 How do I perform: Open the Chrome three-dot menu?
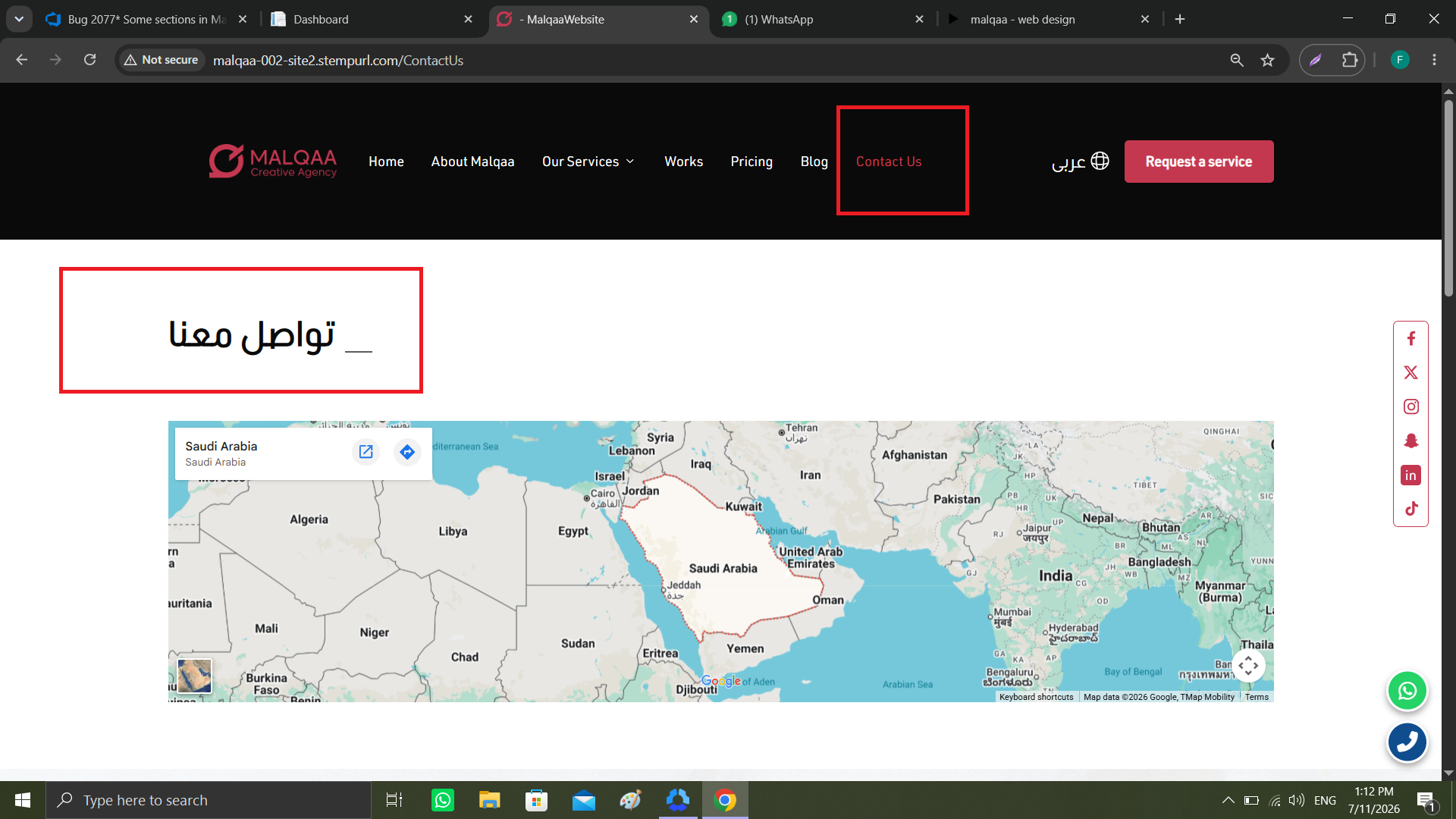click(1434, 60)
